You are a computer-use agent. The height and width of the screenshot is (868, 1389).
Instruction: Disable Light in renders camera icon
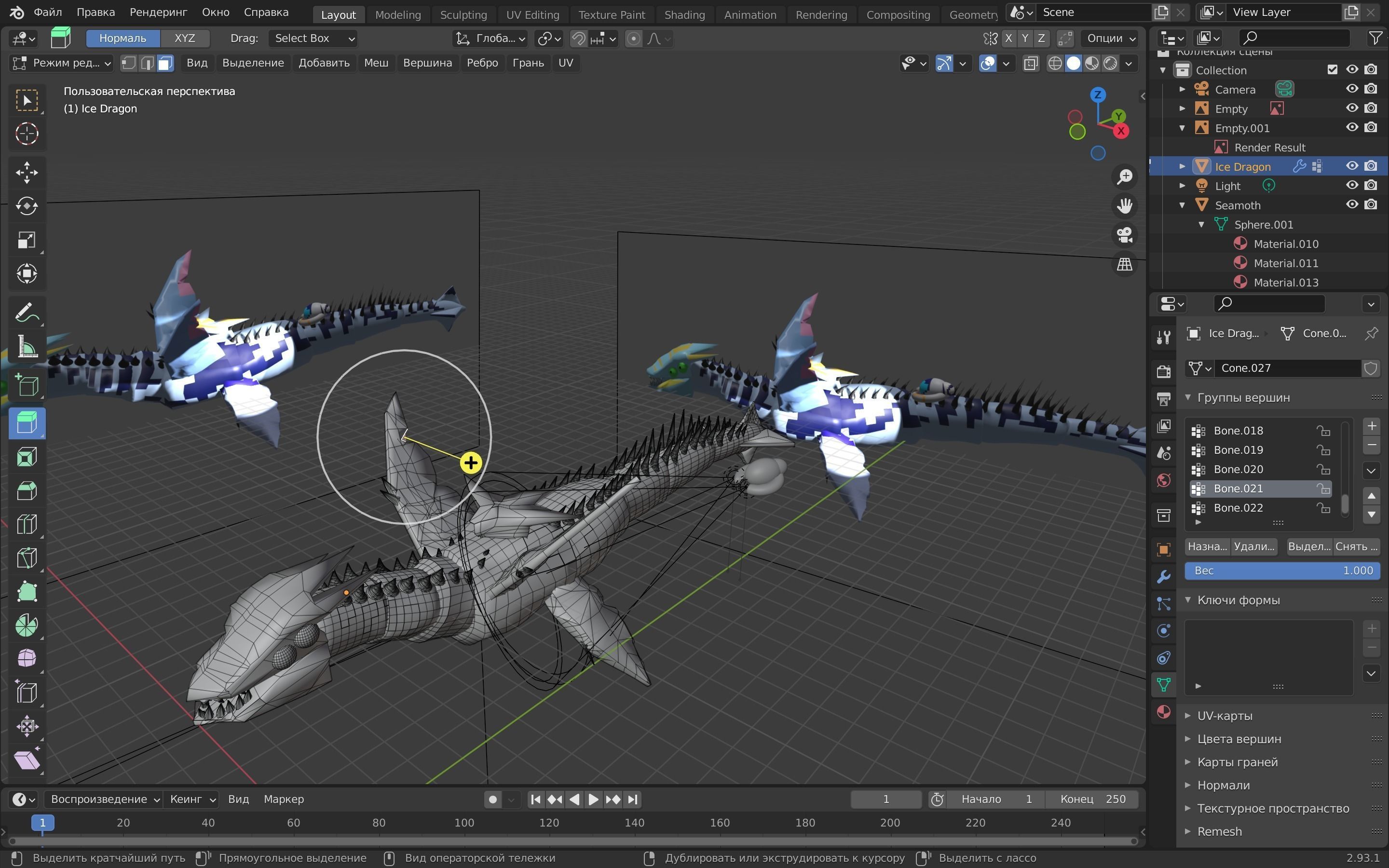[x=1371, y=186]
